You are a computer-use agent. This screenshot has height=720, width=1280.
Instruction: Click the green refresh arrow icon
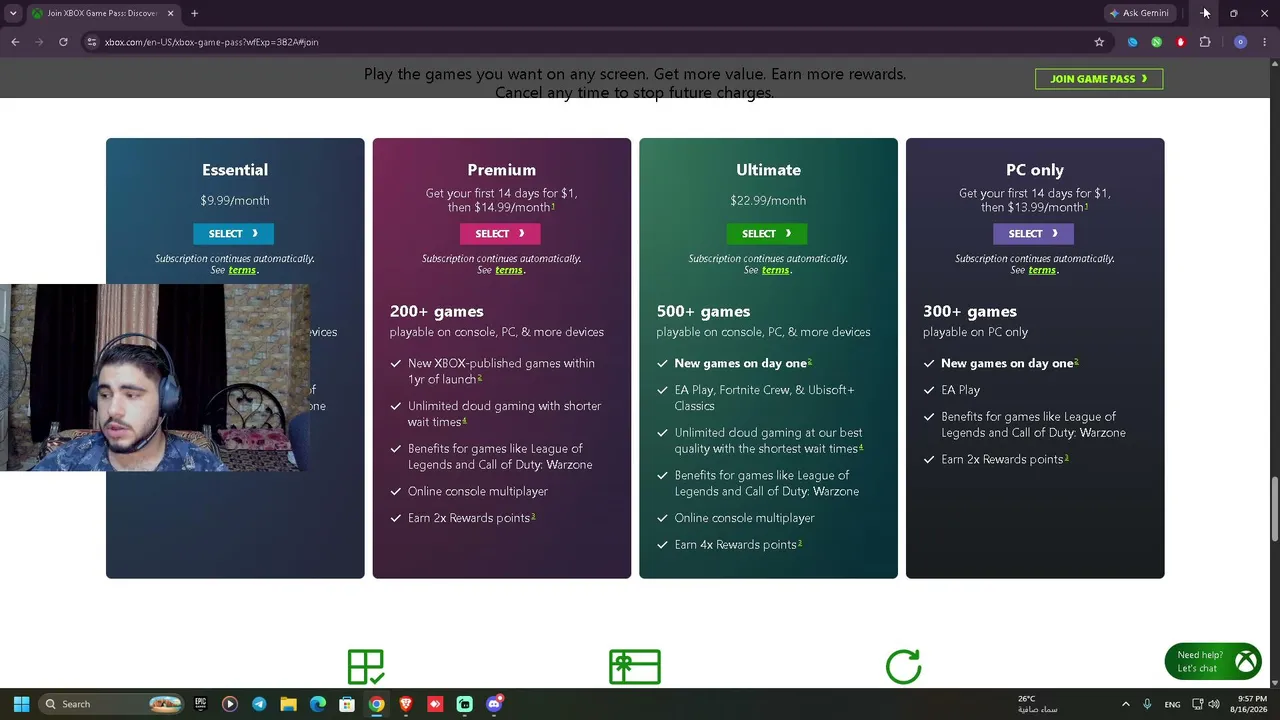point(903,667)
